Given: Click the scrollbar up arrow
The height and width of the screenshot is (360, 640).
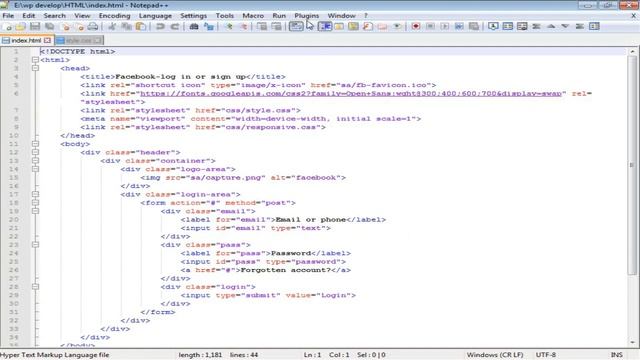Looking at the screenshot, I should (x=632, y=52).
